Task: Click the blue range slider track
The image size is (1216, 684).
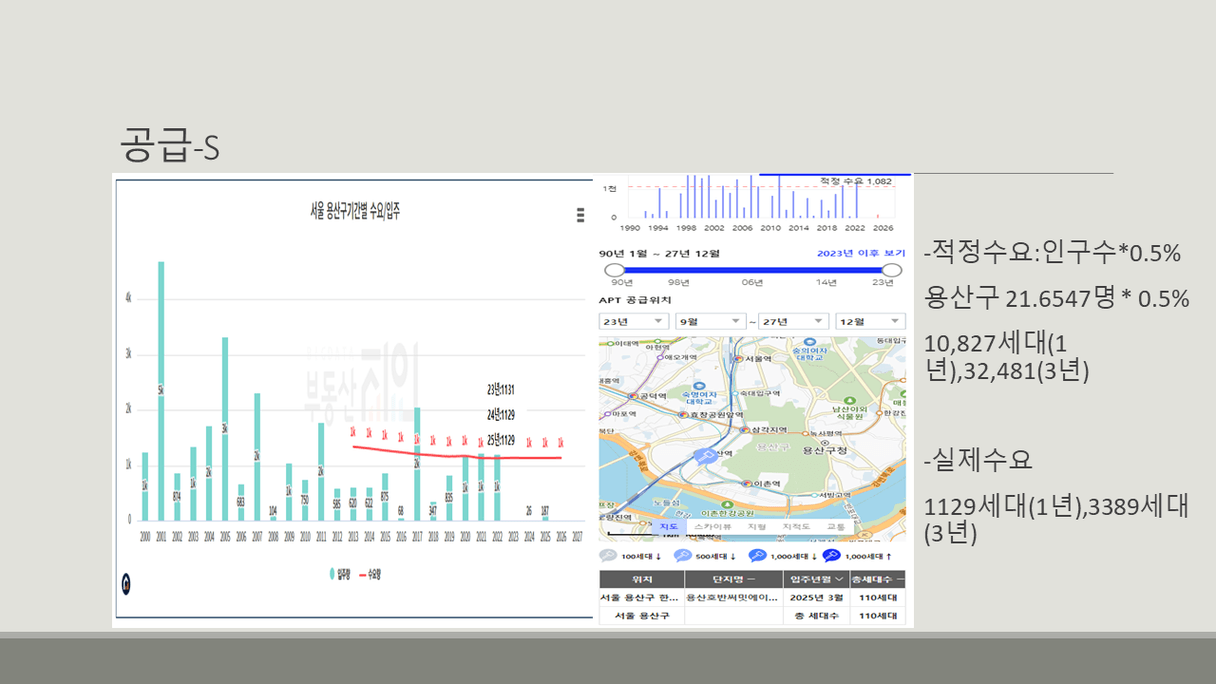Action: point(753,270)
